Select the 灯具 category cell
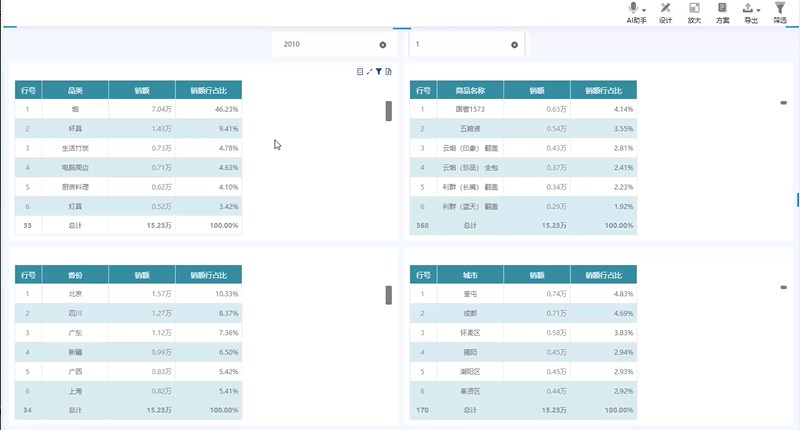This screenshot has width=800, height=430. point(75,206)
